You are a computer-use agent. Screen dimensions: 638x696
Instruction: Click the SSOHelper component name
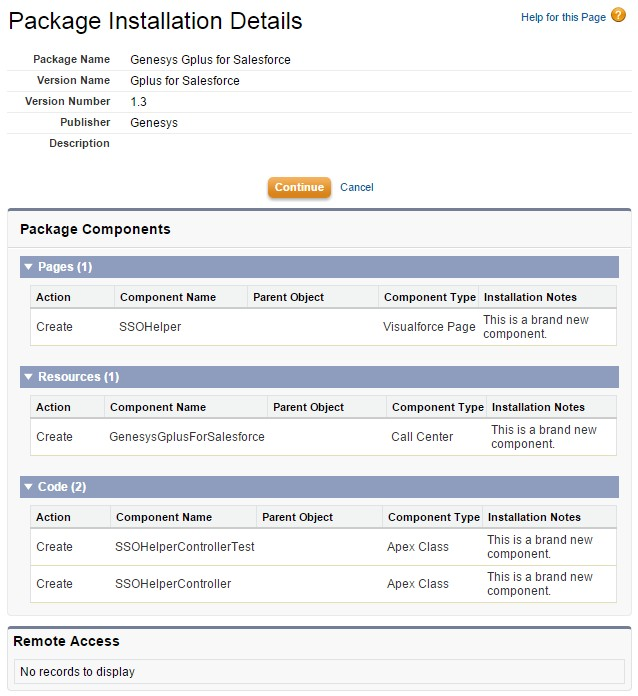coord(150,327)
